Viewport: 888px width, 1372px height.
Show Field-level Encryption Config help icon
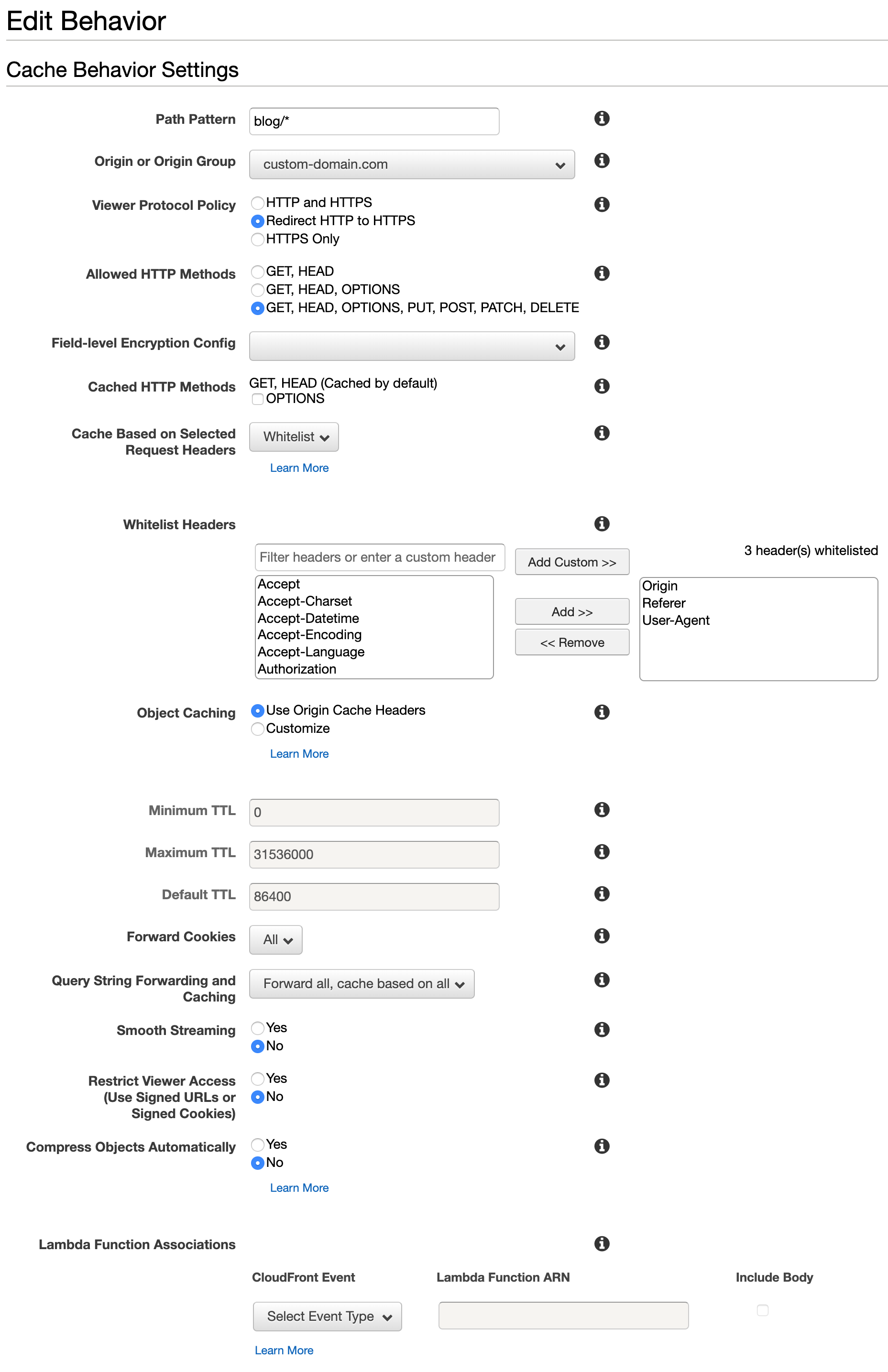(x=602, y=342)
